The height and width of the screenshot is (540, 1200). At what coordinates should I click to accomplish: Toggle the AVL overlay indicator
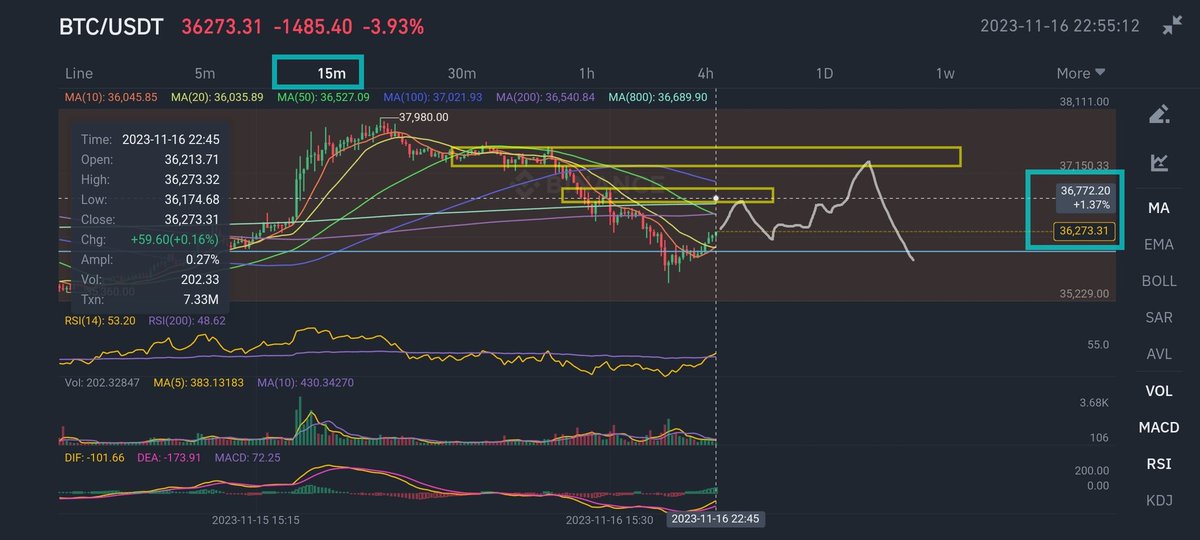pyautogui.click(x=1159, y=354)
